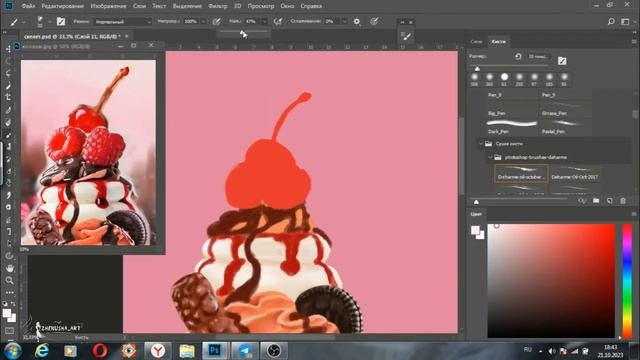The width and height of the screenshot is (640, 360).
Task: Click the foreground color swatch in Color panel
Action: coord(475,231)
